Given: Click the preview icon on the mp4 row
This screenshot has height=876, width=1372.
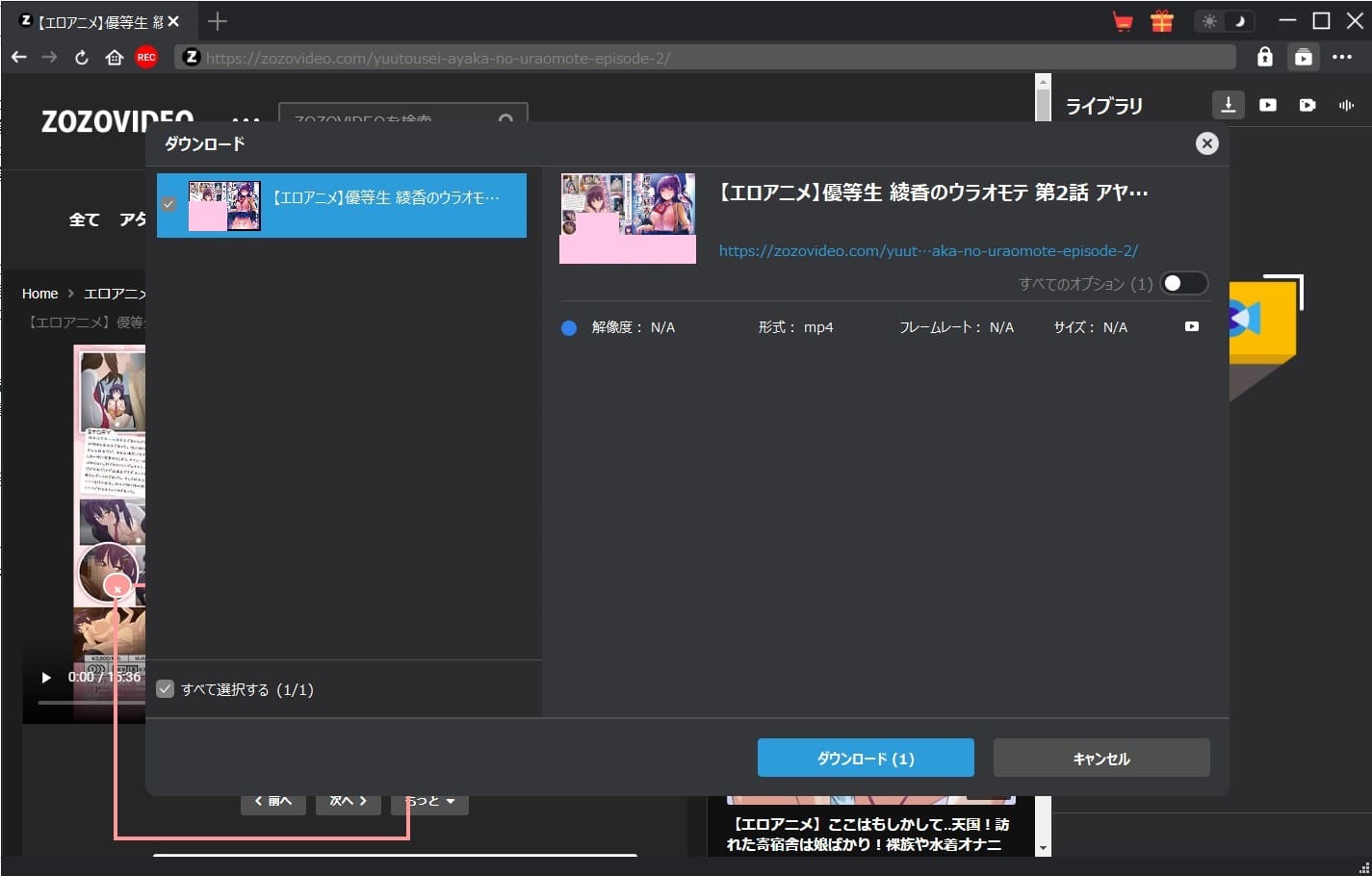Looking at the screenshot, I should pyautogui.click(x=1192, y=326).
